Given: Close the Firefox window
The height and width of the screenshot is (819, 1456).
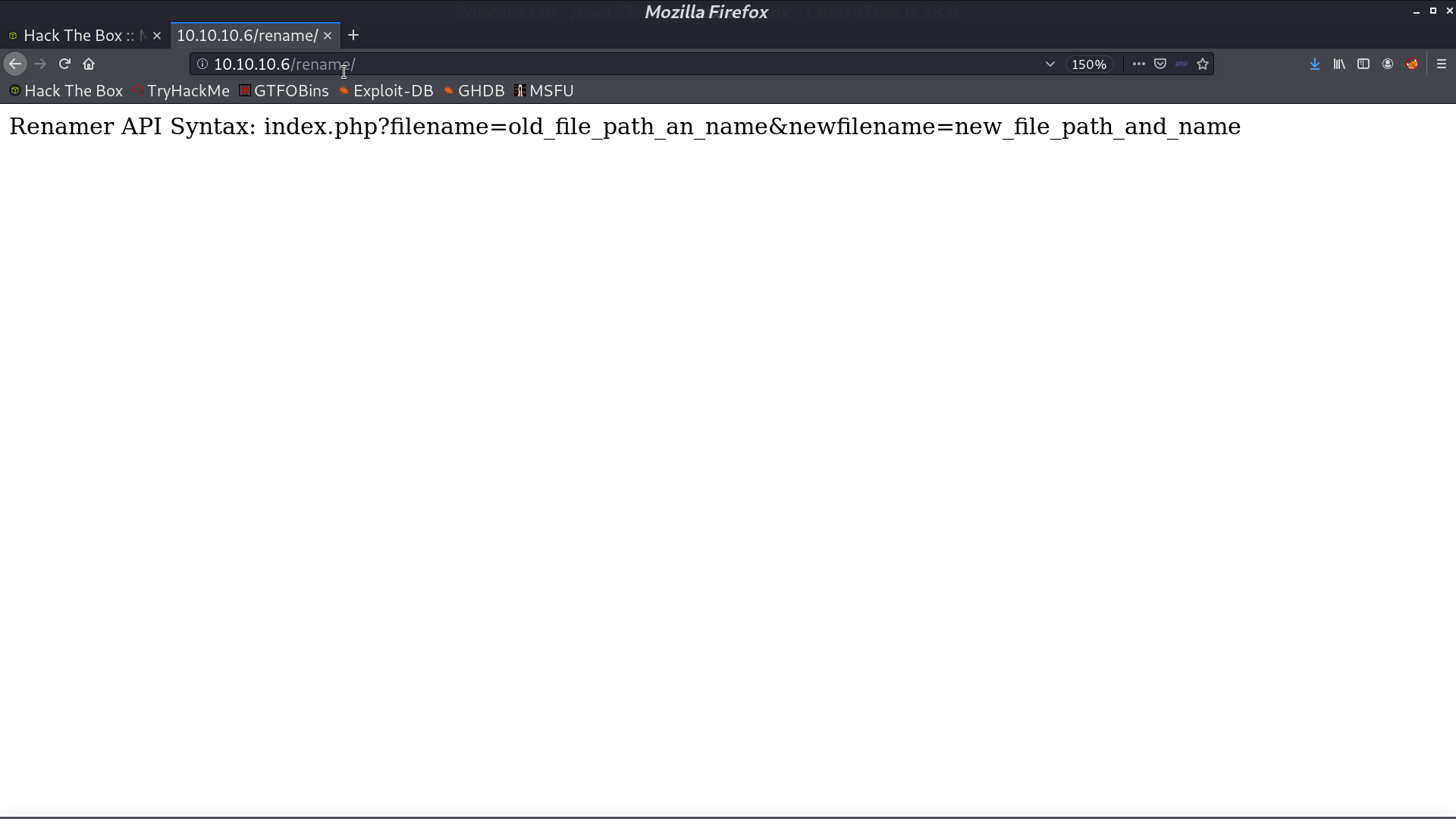Looking at the screenshot, I should [1449, 11].
